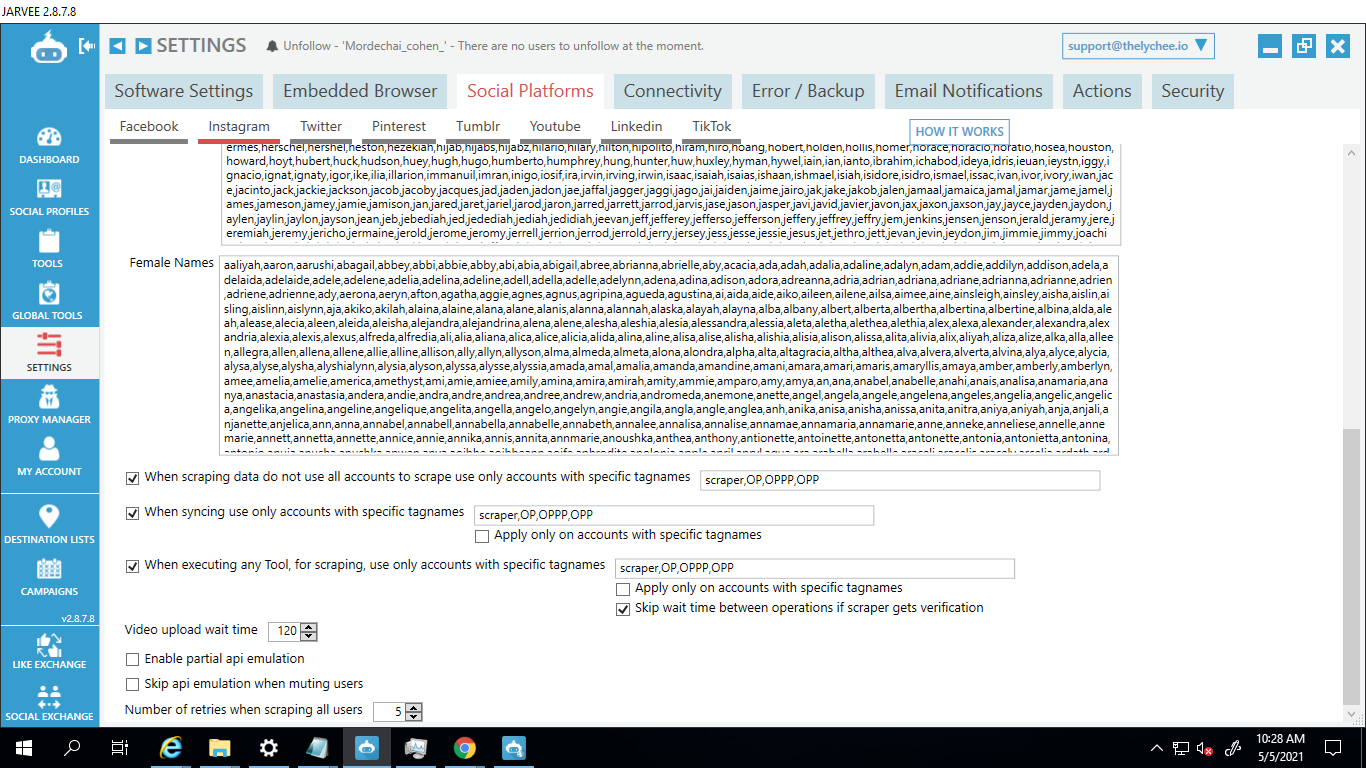Viewport: 1366px width, 768px height.
Task: Go forward with the right arrow button
Action: tap(143, 46)
